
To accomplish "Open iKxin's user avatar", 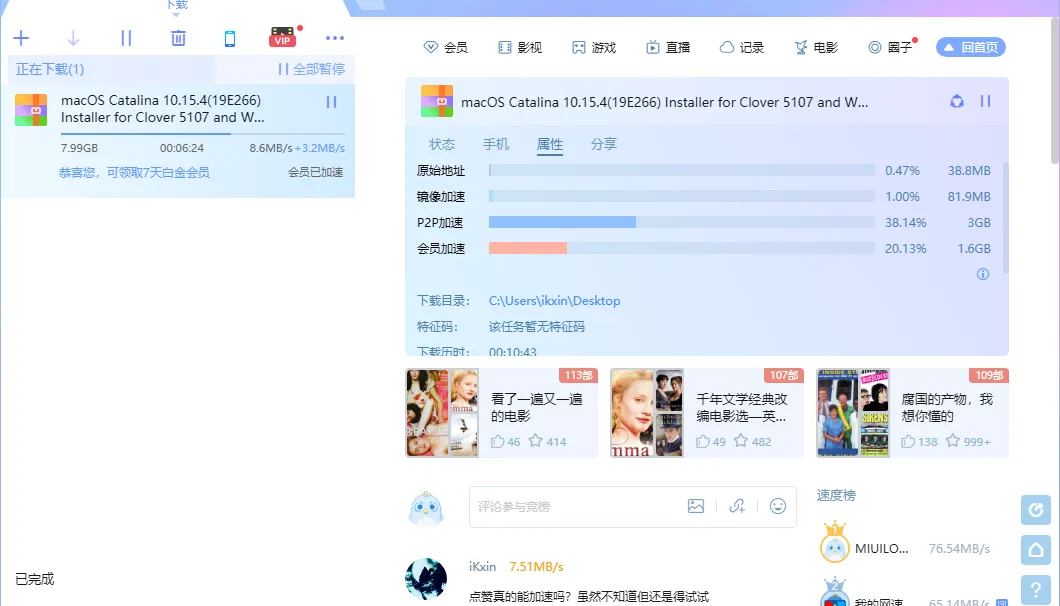I will click(426, 579).
